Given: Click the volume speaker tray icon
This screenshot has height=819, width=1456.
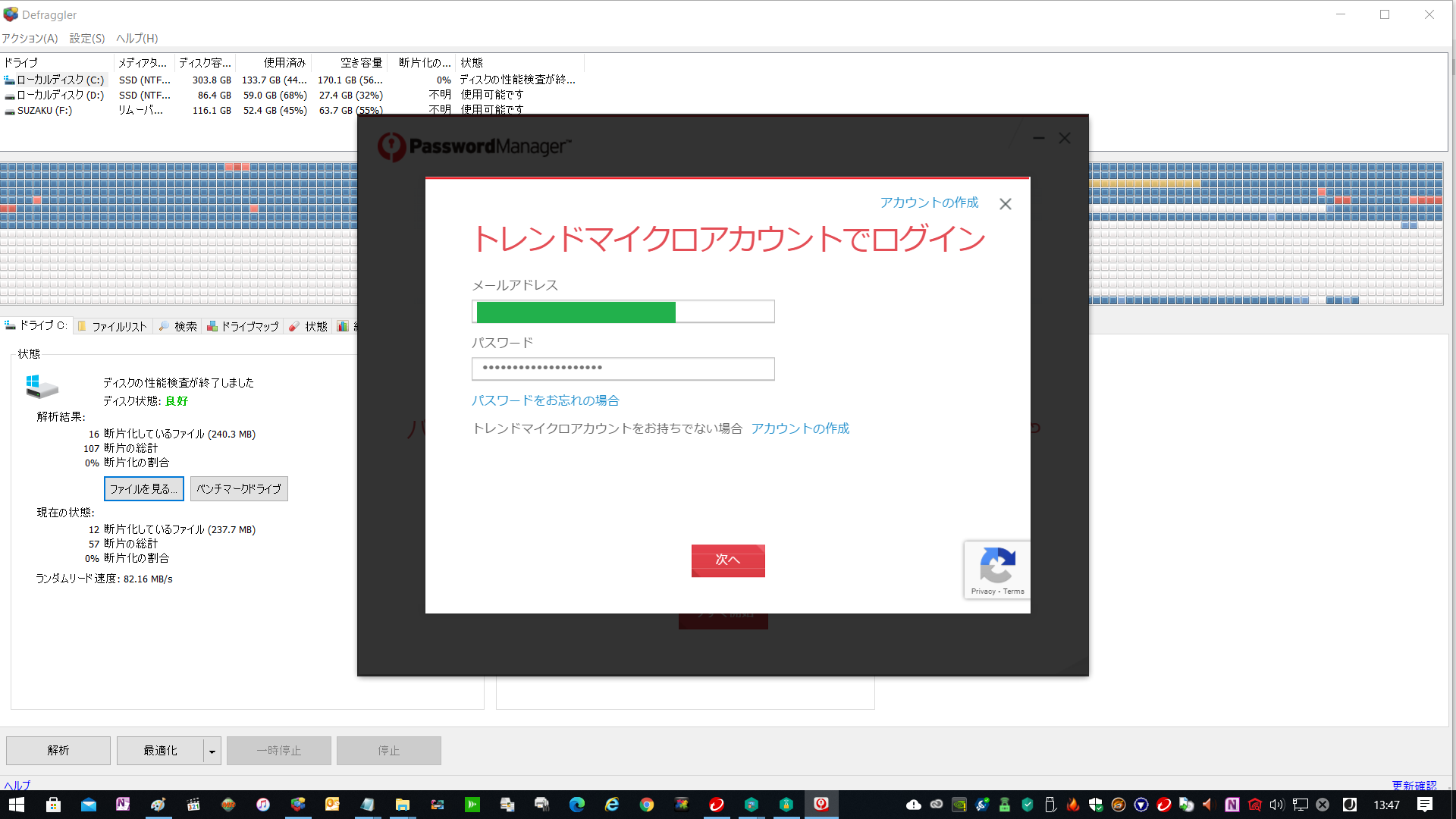Looking at the screenshot, I should 1277,805.
